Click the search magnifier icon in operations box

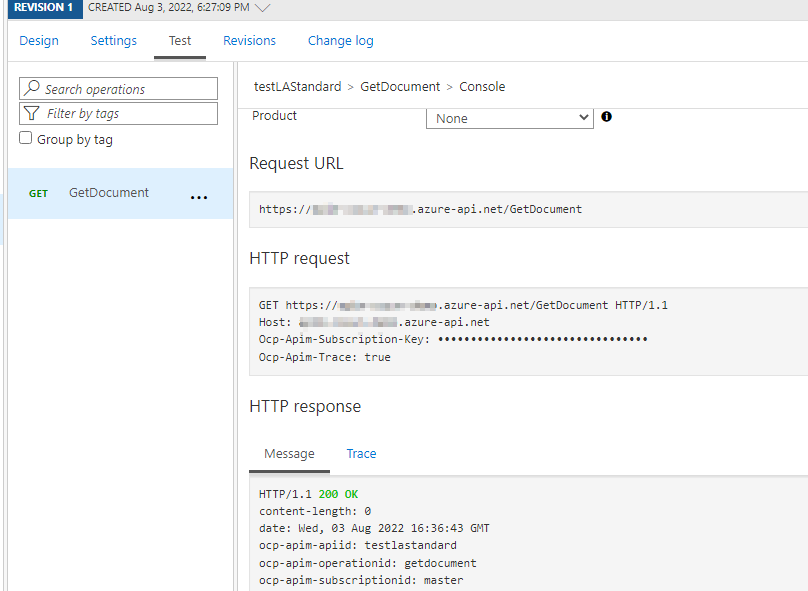(x=32, y=89)
